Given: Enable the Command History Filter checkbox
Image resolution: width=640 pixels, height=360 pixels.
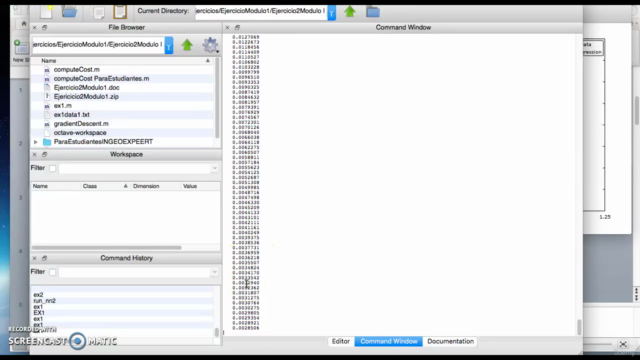Looking at the screenshot, I should pyautogui.click(x=52, y=272).
